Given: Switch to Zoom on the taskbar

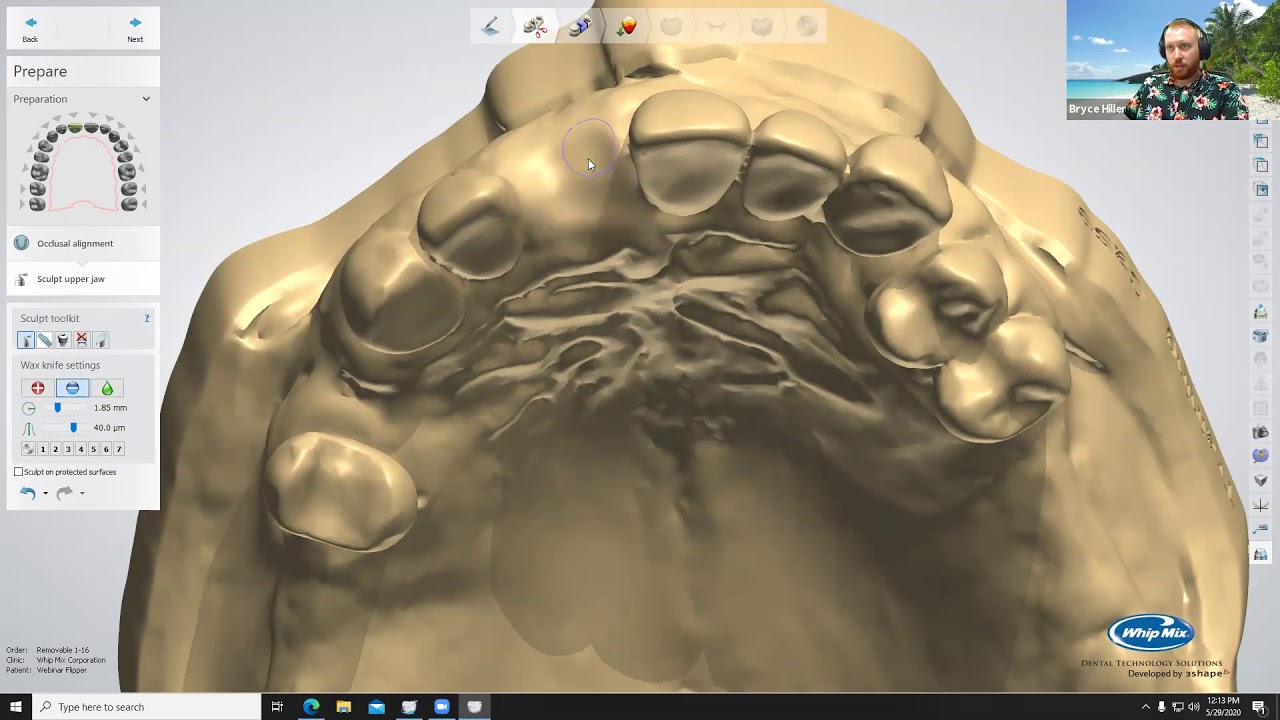Looking at the screenshot, I should (442, 707).
